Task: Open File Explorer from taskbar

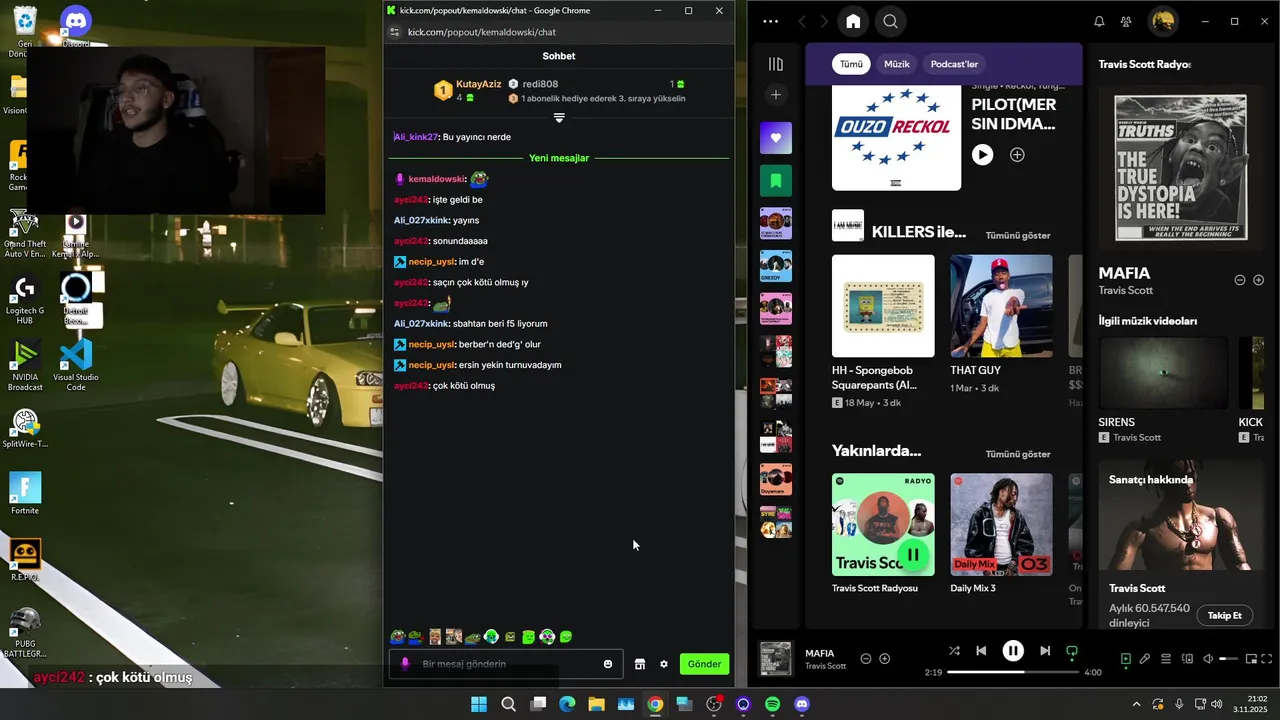Action: coord(596,704)
